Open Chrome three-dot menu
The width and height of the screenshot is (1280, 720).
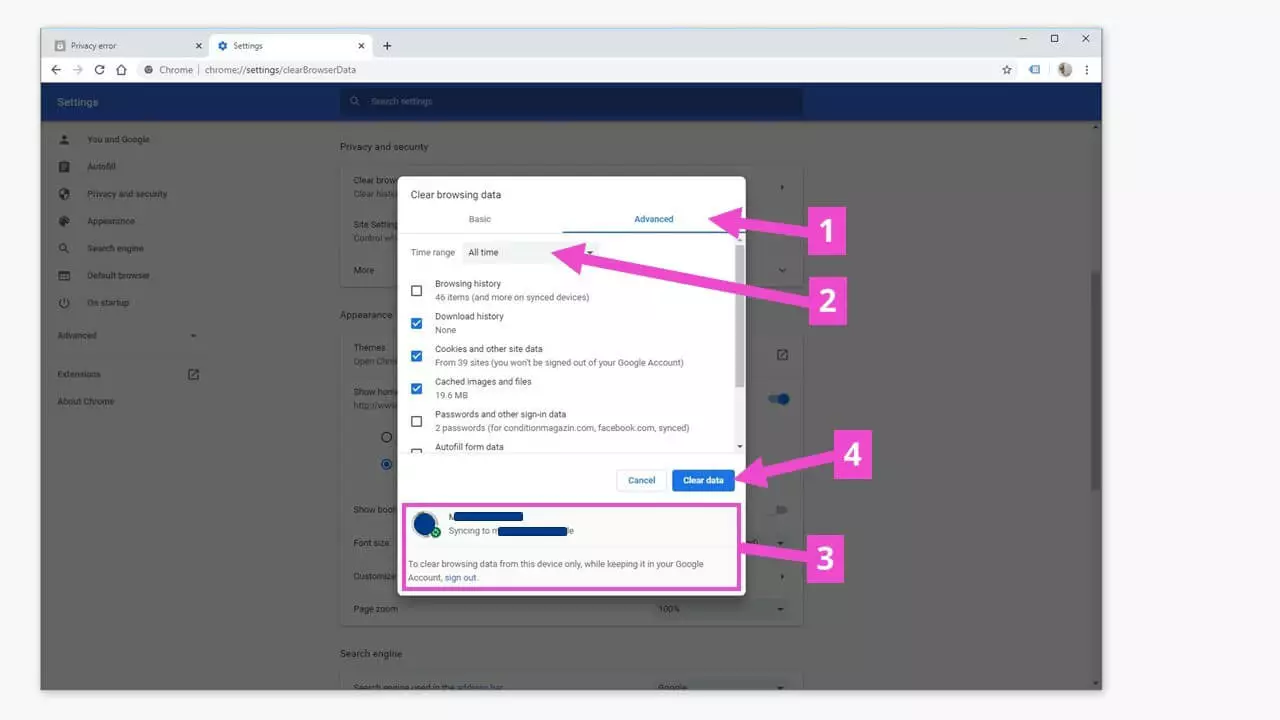tap(1087, 70)
